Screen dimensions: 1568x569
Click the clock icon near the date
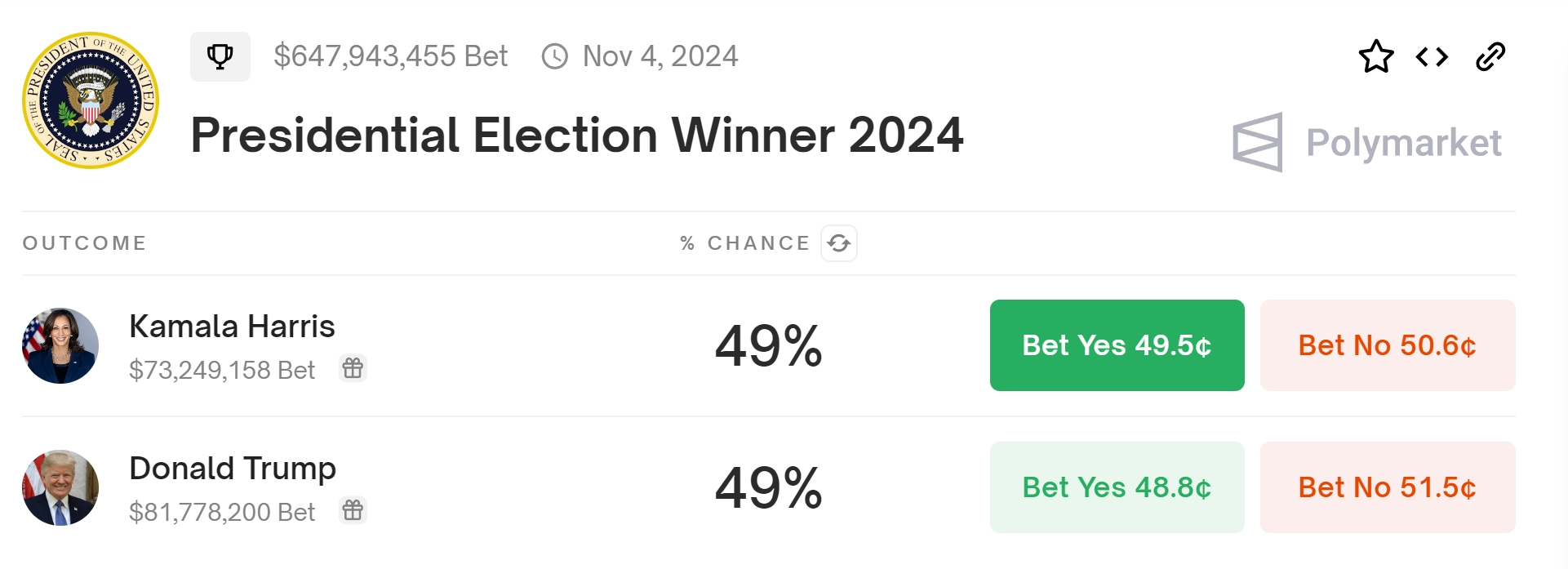point(555,56)
